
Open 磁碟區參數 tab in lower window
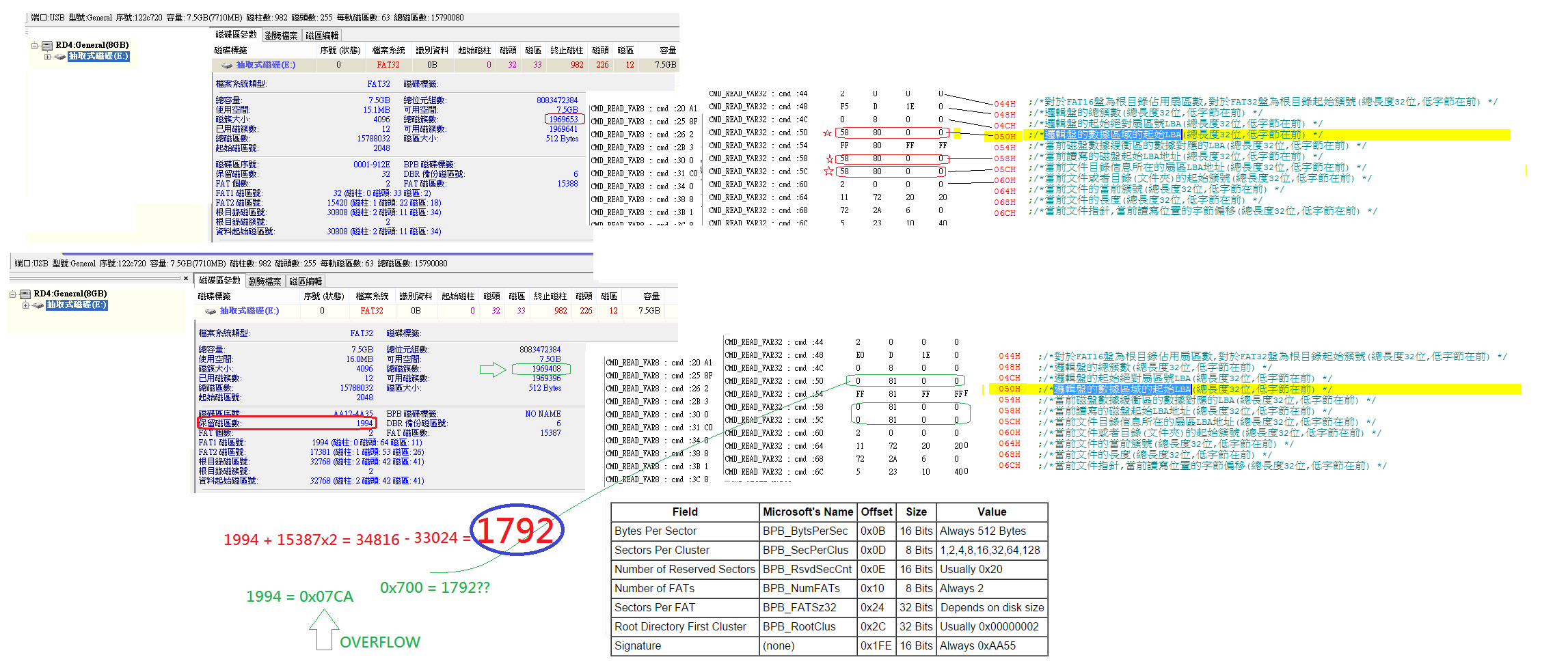220,280
